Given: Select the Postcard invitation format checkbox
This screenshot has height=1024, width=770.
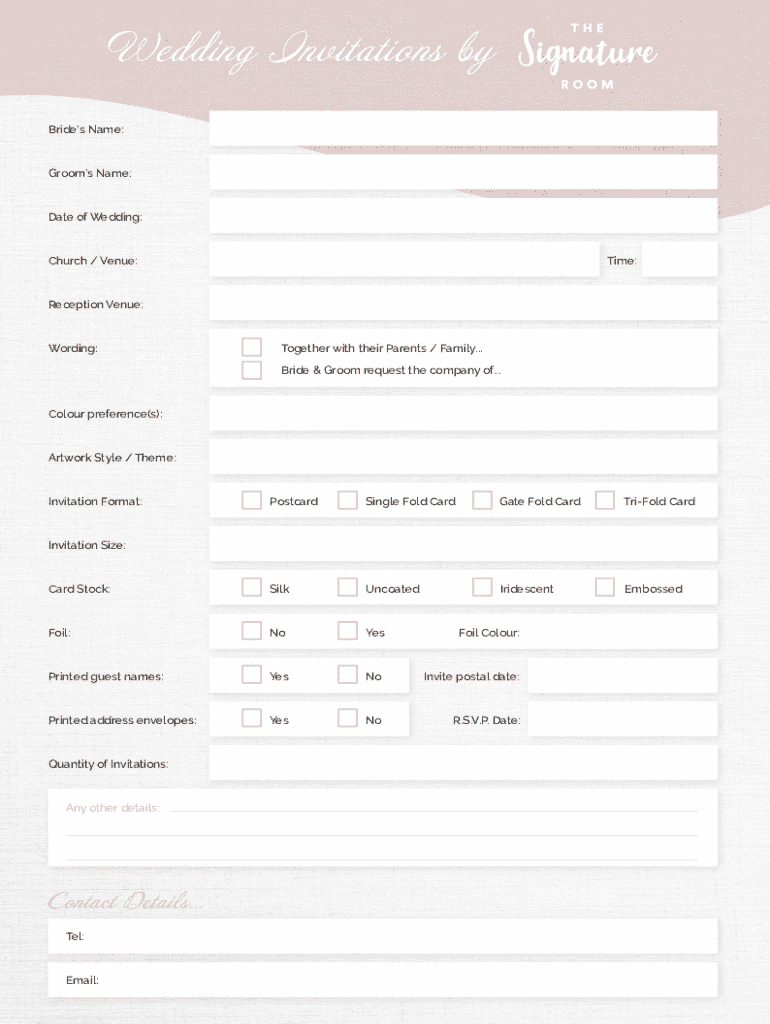Looking at the screenshot, I should (x=252, y=500).
